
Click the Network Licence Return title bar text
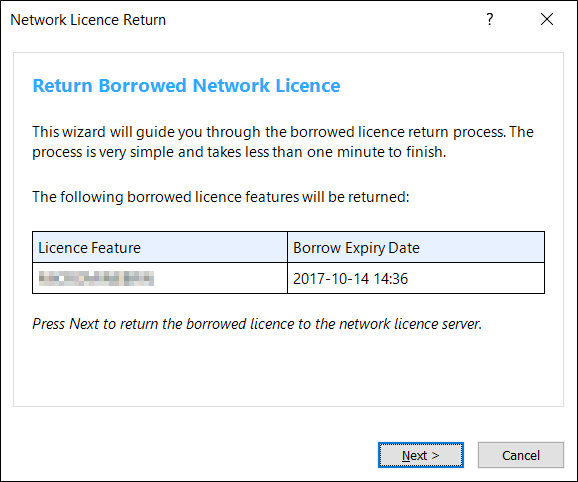[x=88, y=20]
